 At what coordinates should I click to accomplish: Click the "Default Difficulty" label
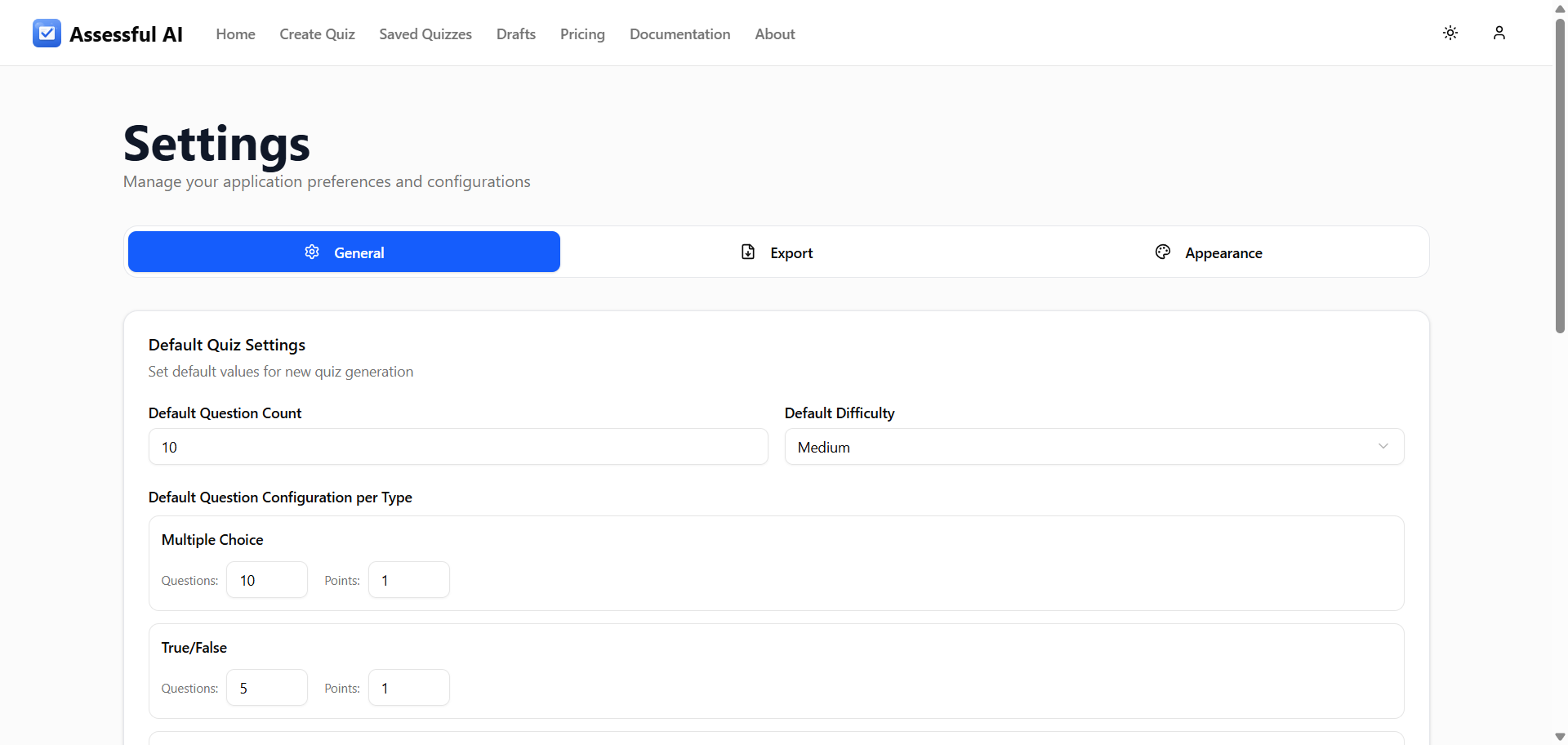coord(840,413)
